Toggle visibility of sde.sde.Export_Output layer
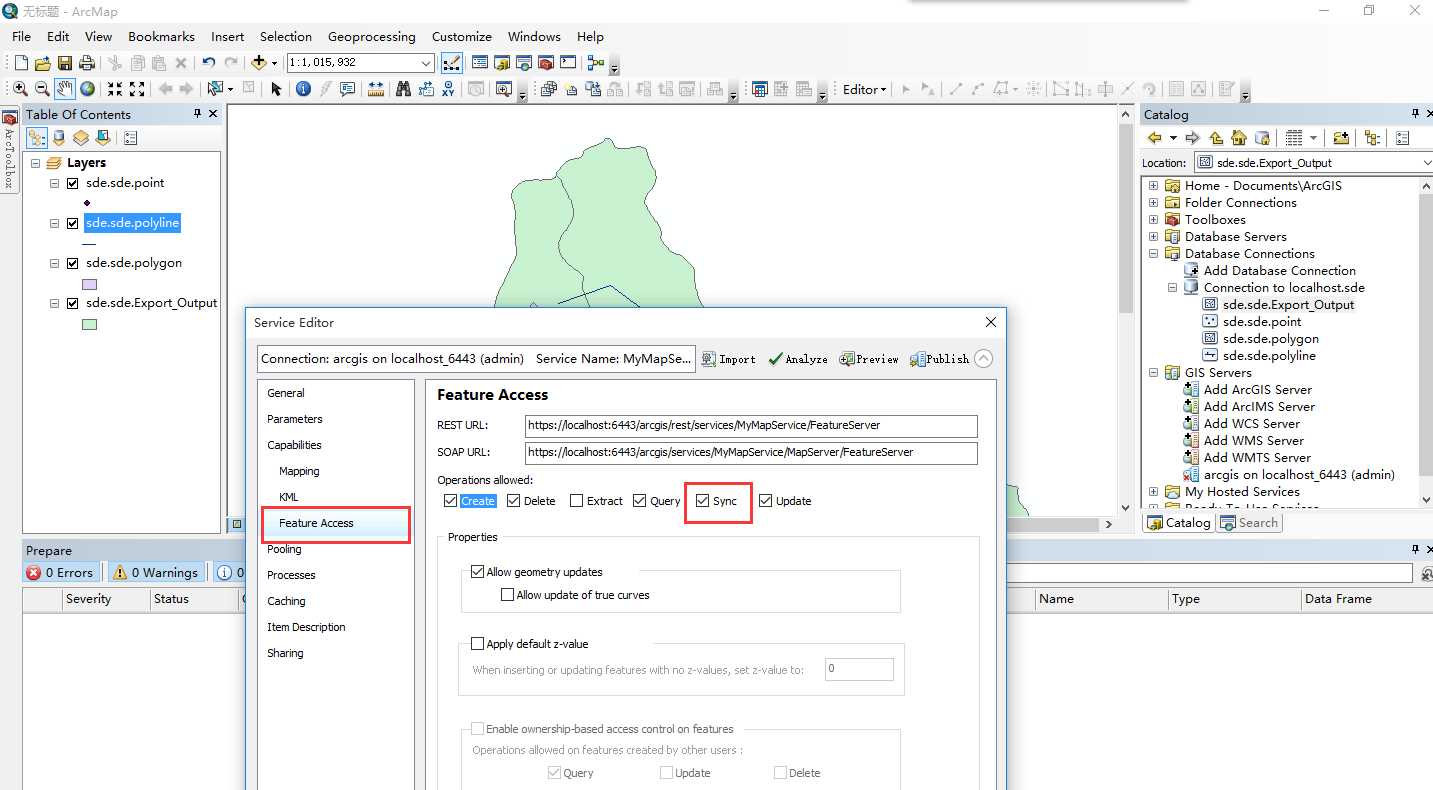Image resolution: width=1433 pixels, height=790 pixels. (x=72, y=303)
